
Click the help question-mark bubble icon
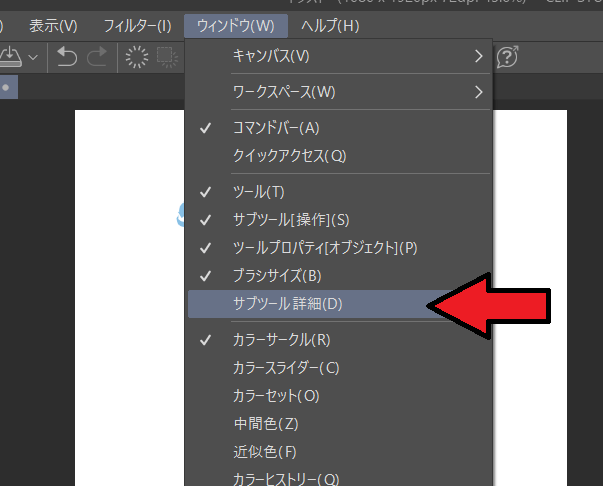[x=508, y=57]
